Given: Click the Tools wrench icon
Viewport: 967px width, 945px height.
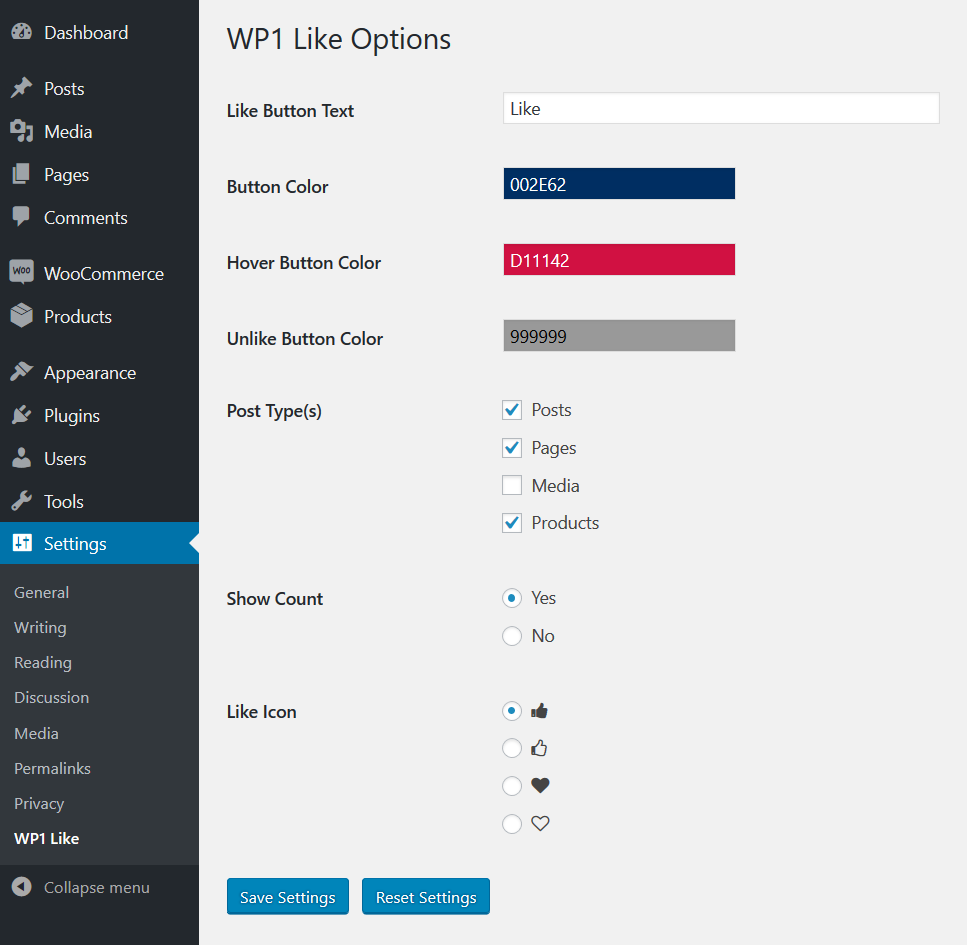Looking at the screenshot, I should (22, 501).
